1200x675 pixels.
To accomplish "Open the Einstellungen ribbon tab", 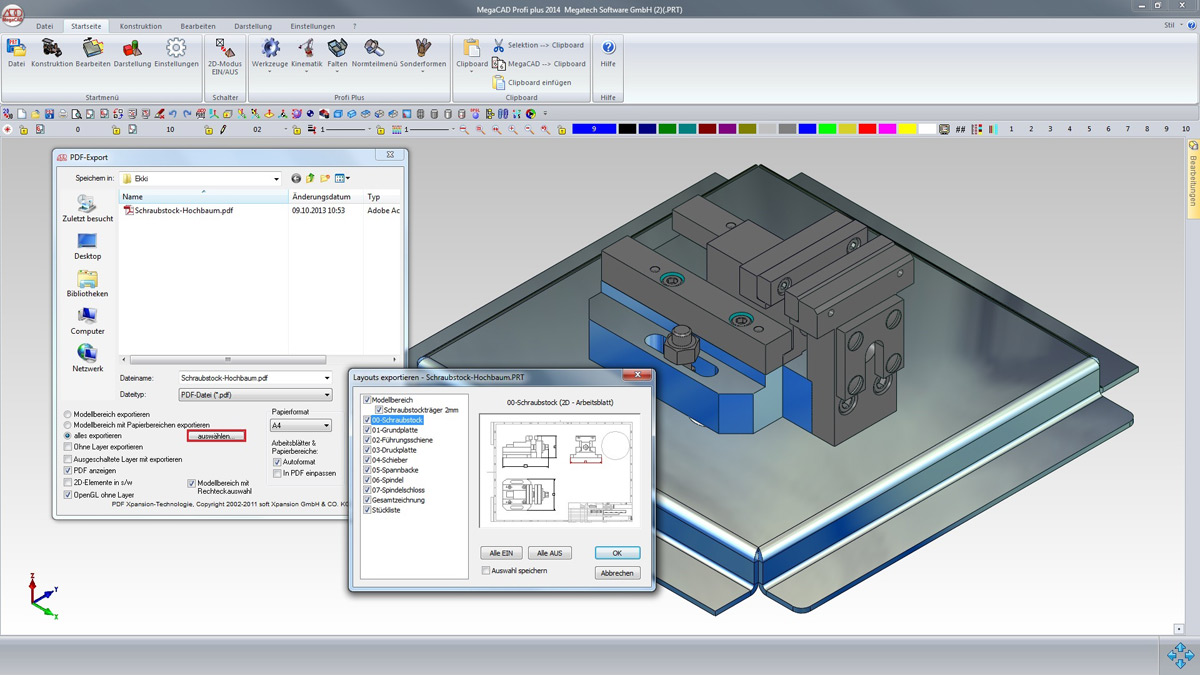I will tap(313, 26).
